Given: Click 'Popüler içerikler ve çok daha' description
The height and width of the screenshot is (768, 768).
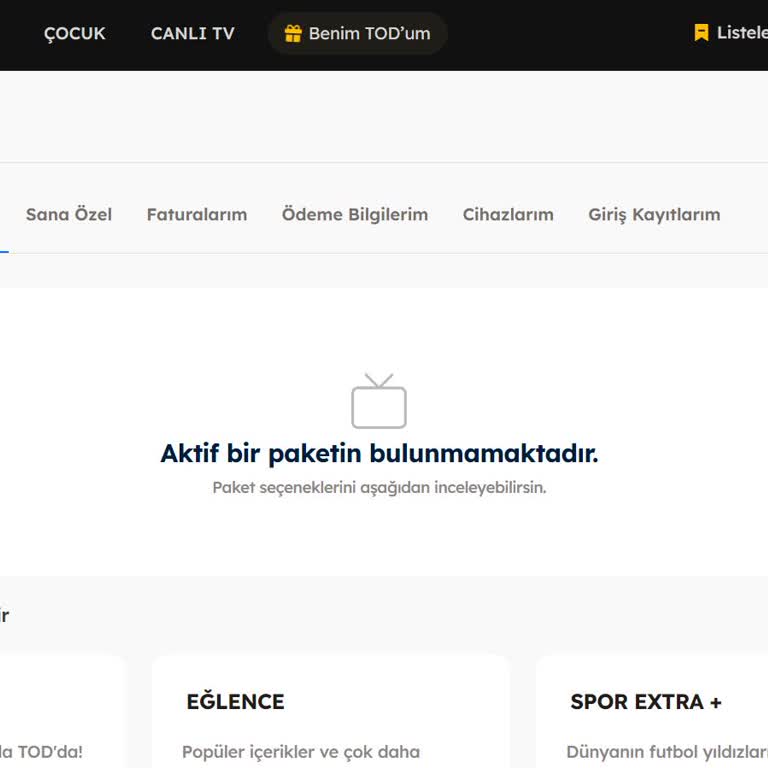Looking at the screenshot, I should click(x=301, y=752).
